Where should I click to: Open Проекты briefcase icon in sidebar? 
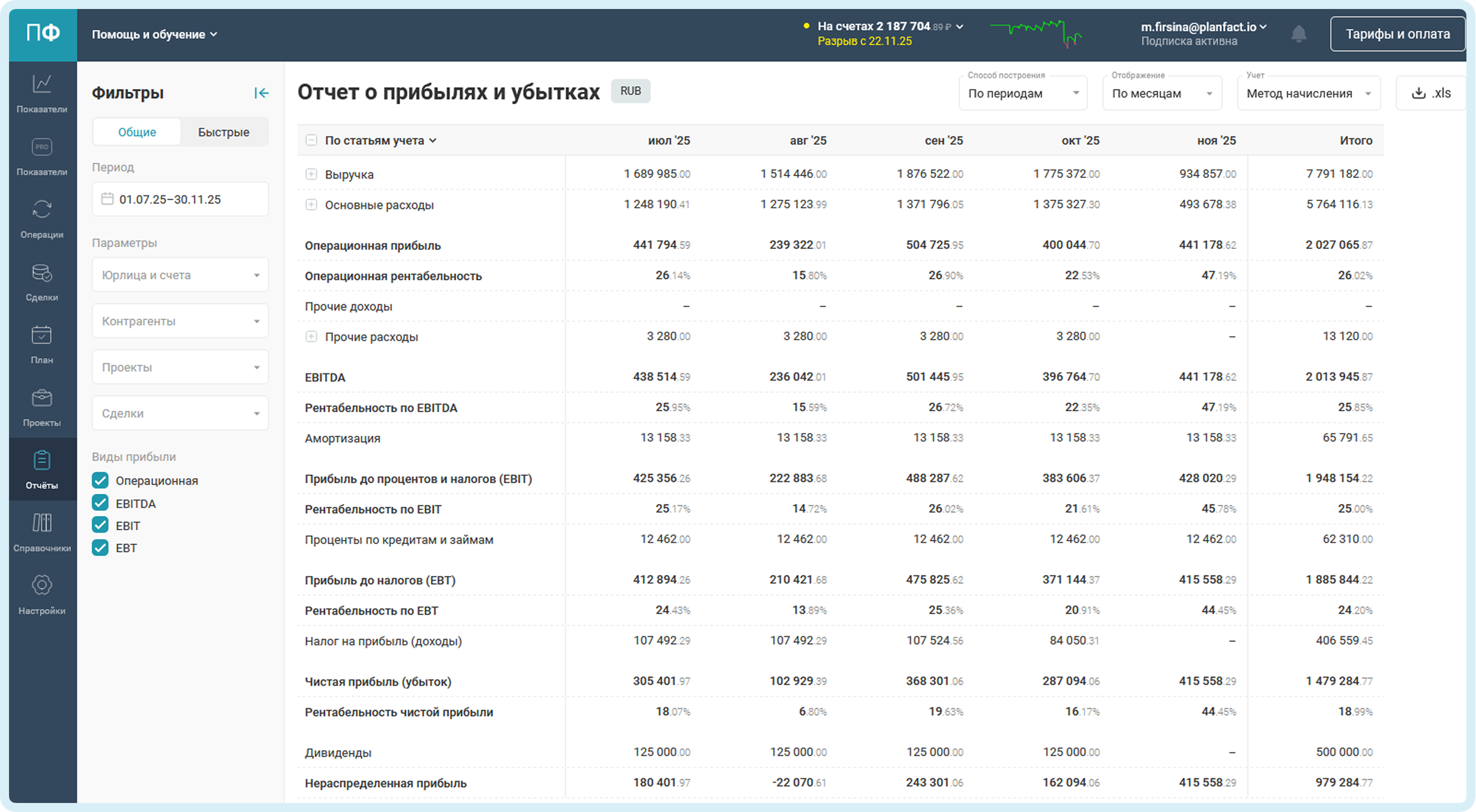[x=42, y=398]
